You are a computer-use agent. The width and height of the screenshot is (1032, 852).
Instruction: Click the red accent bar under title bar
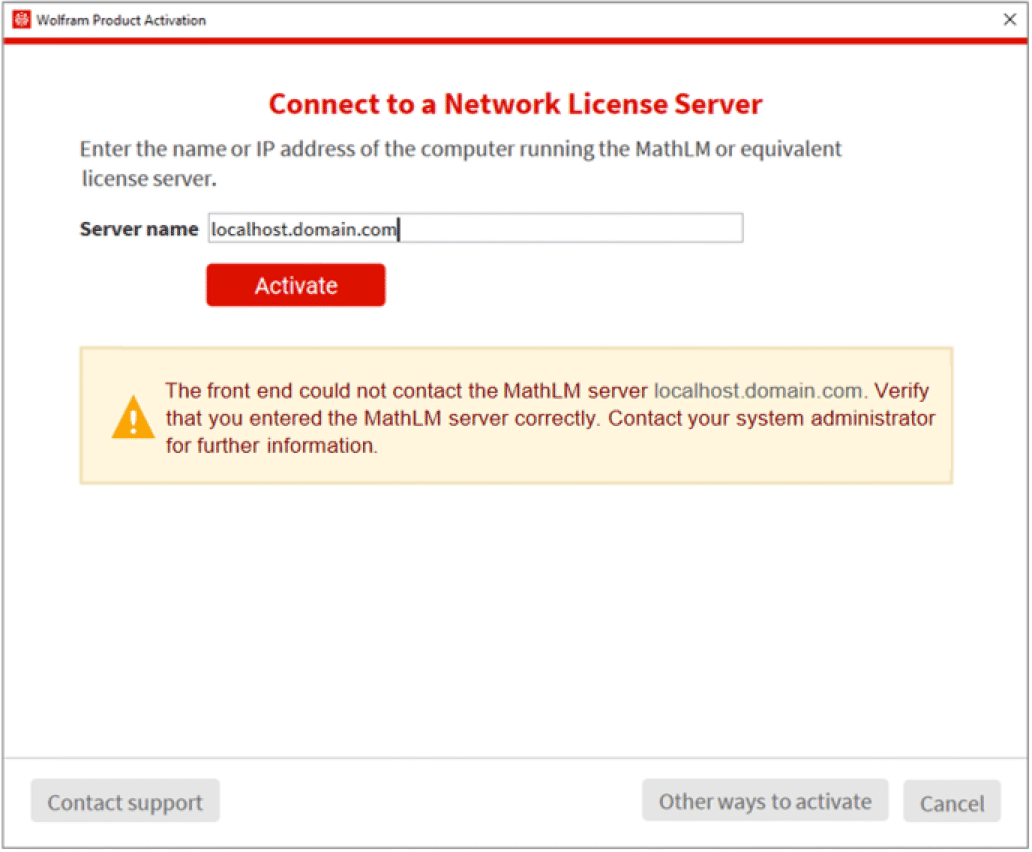[x=515, y=41]
